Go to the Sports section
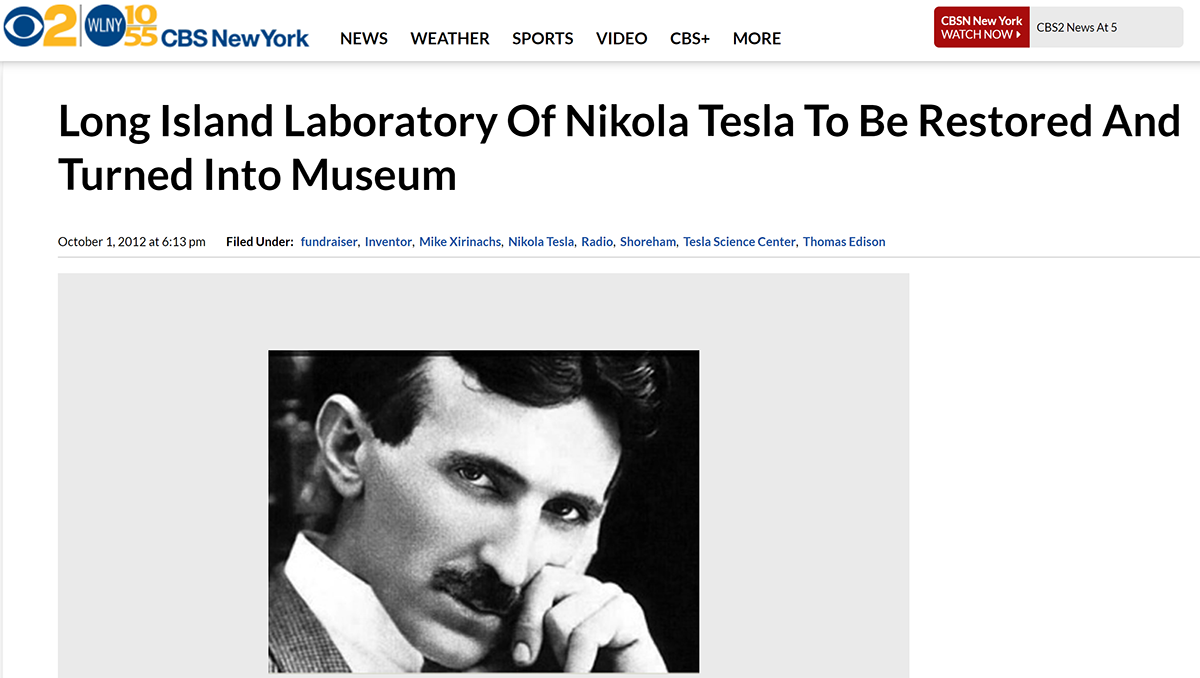Screen dimensions: 1200x678 pos(542,38)
